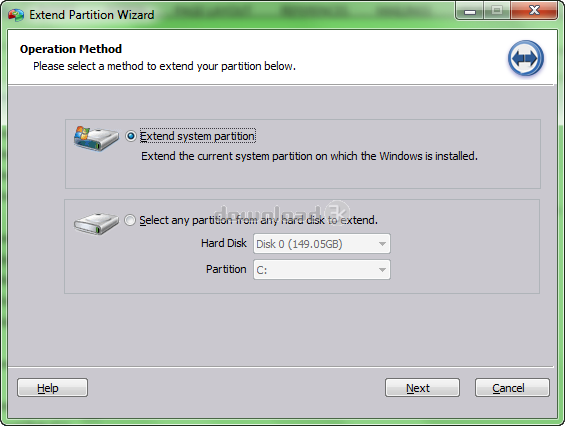Open the Help button
Viewport: 565px width, 426px height.
pyautogui.click(x=52, y=387)
